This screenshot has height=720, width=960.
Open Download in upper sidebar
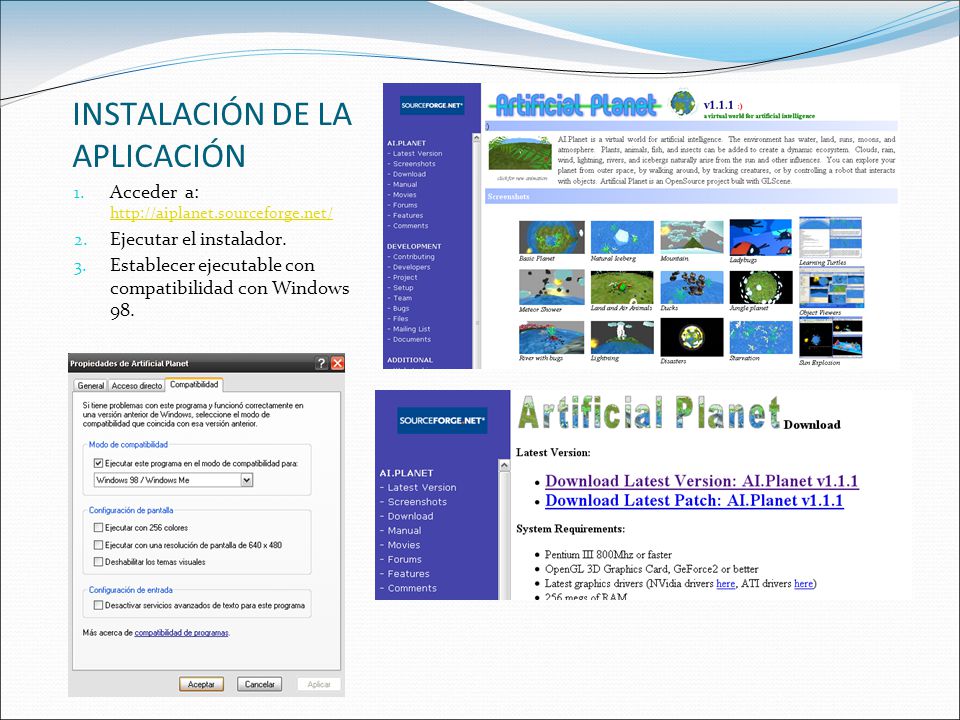coord(409,174)
